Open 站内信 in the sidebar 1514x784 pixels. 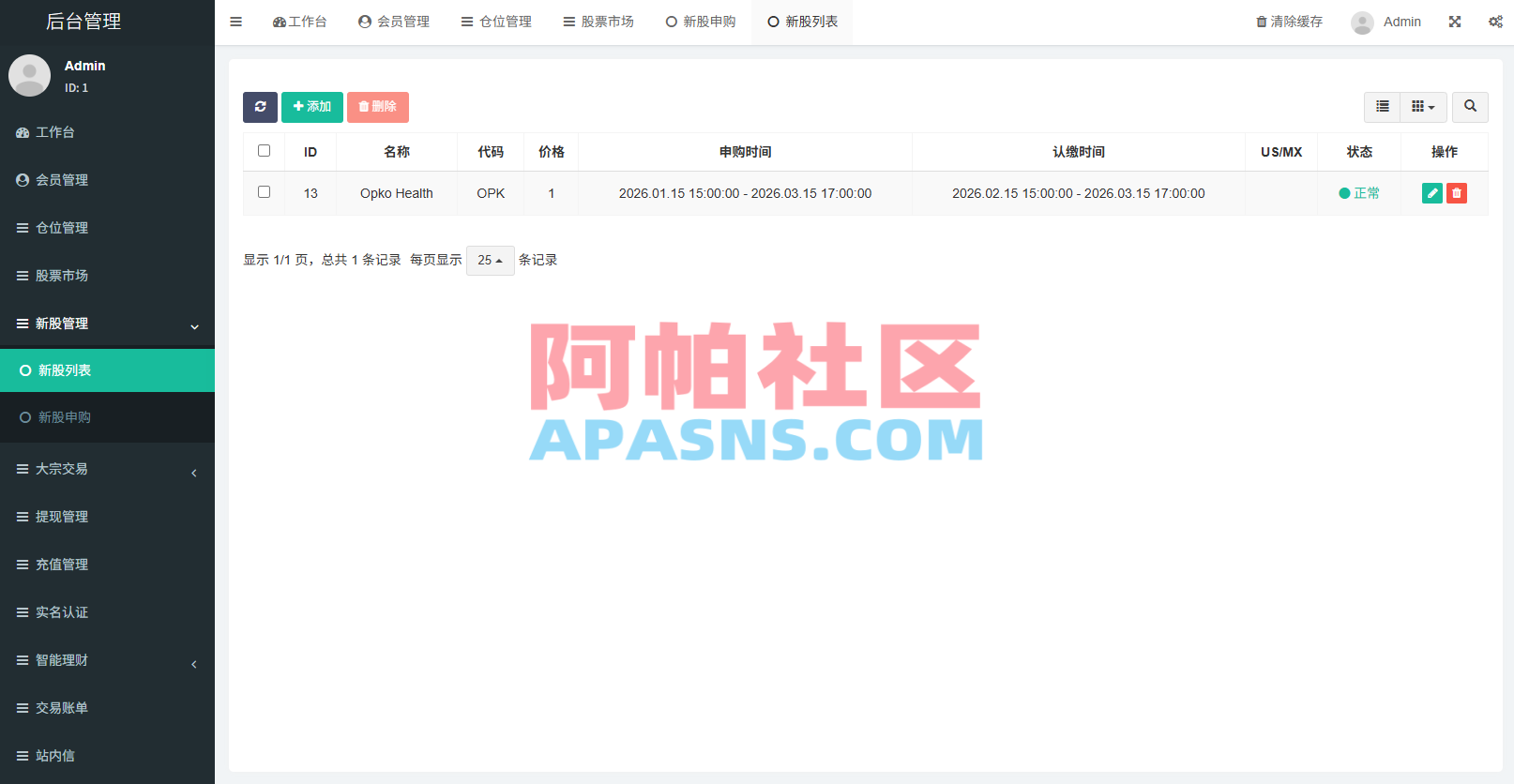[107, 756]
